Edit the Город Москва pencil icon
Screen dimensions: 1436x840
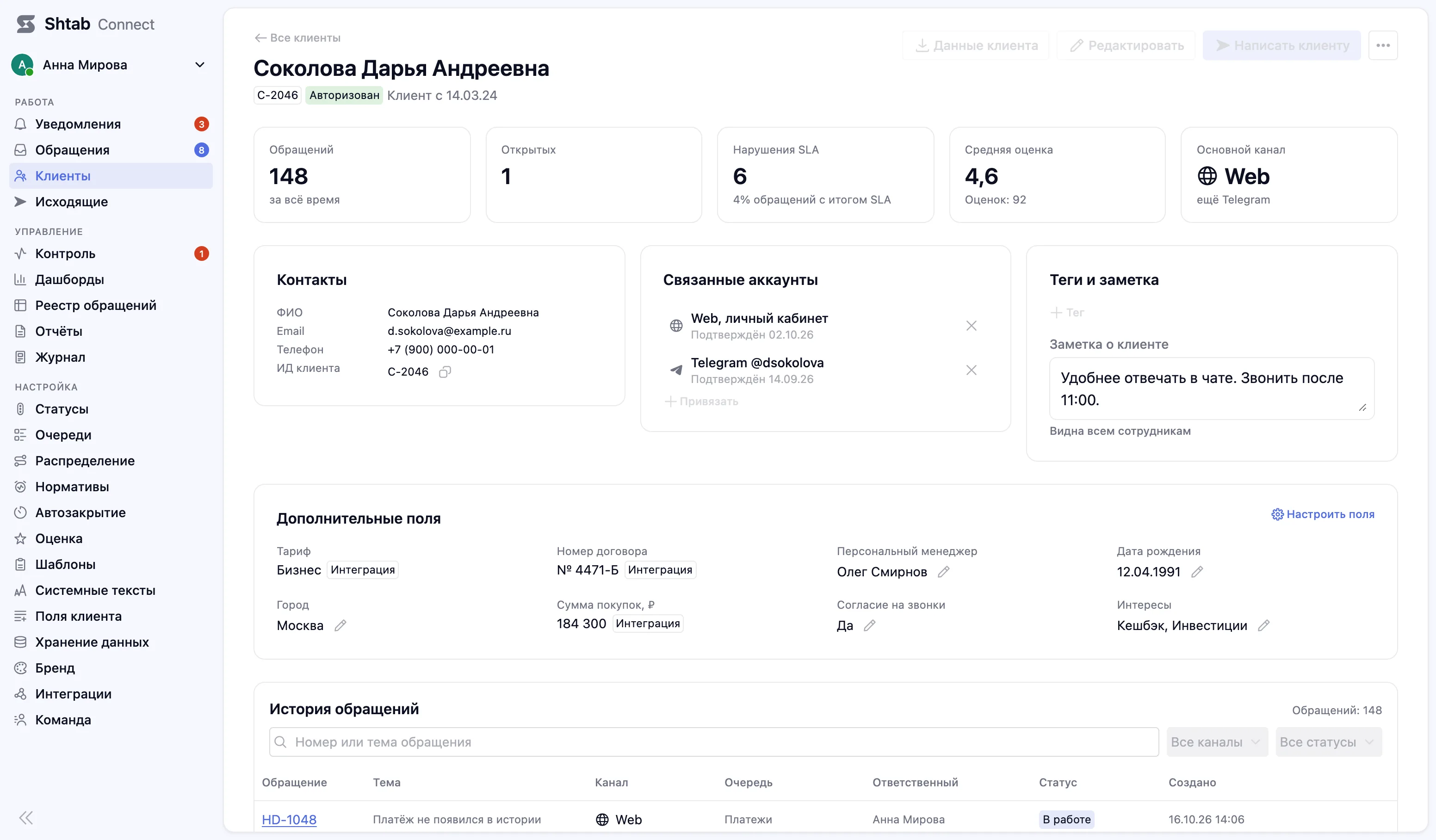(340, 626)
